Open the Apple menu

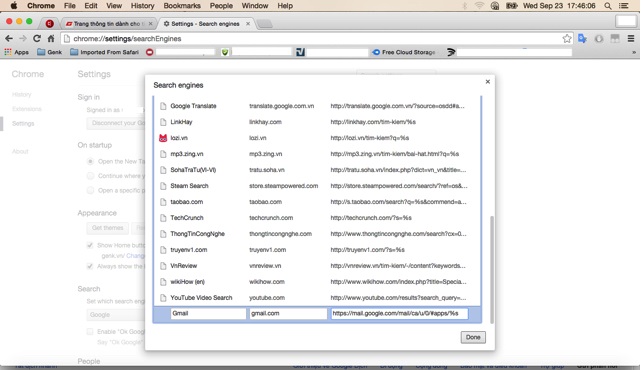13,6
